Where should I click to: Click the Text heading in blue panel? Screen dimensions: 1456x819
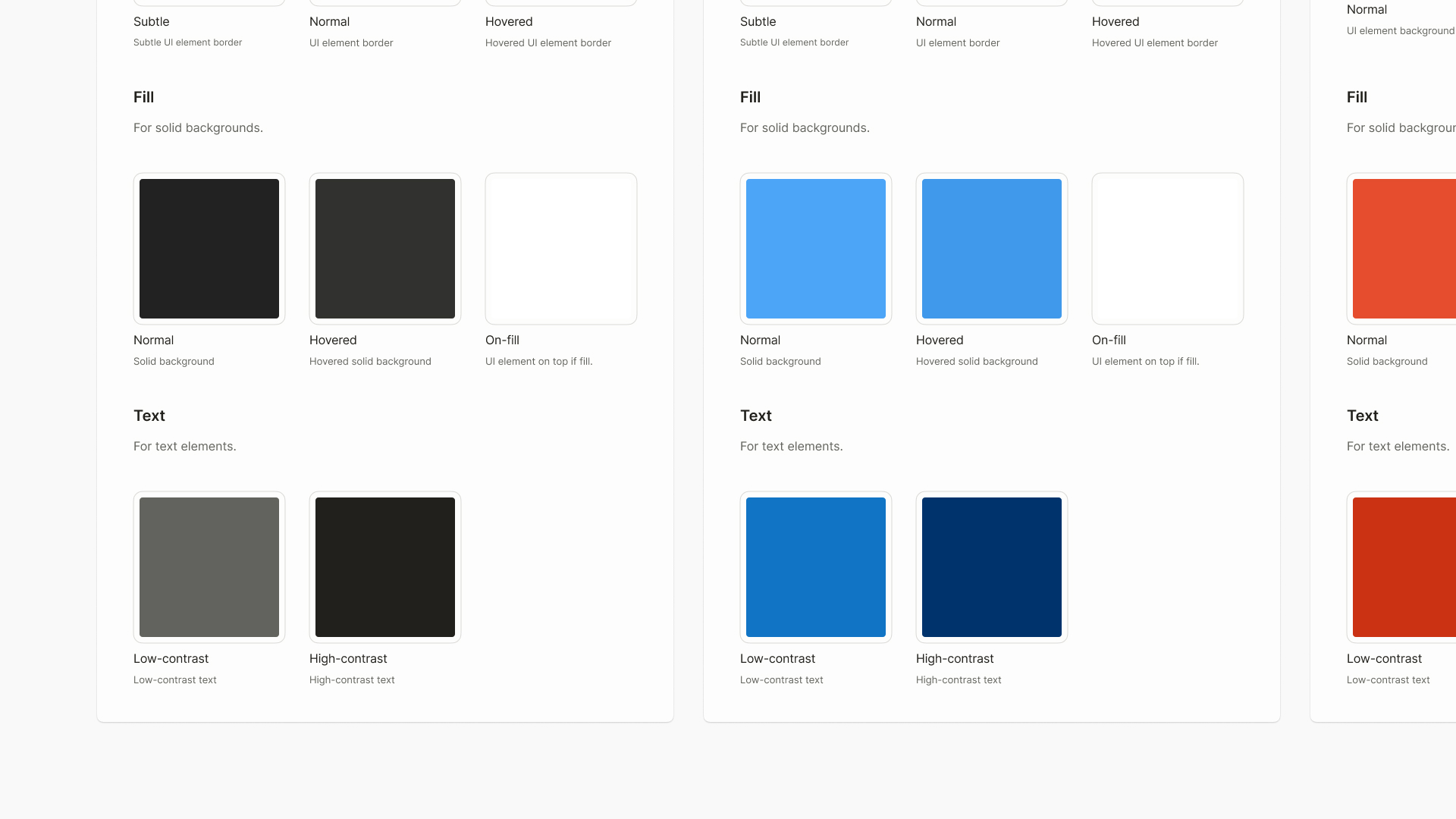756,416
